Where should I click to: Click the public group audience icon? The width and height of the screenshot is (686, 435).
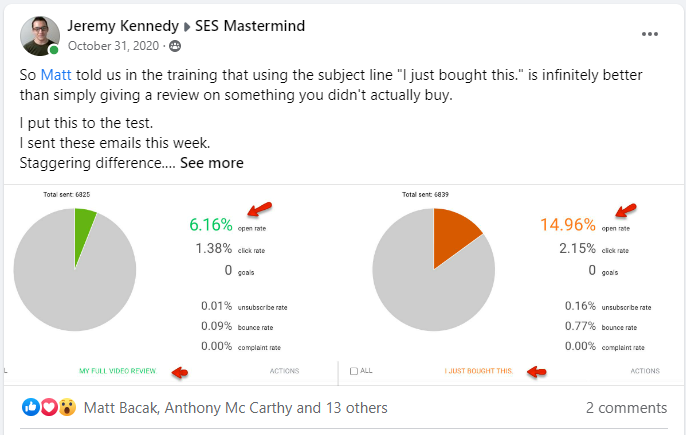click(175, 46)
